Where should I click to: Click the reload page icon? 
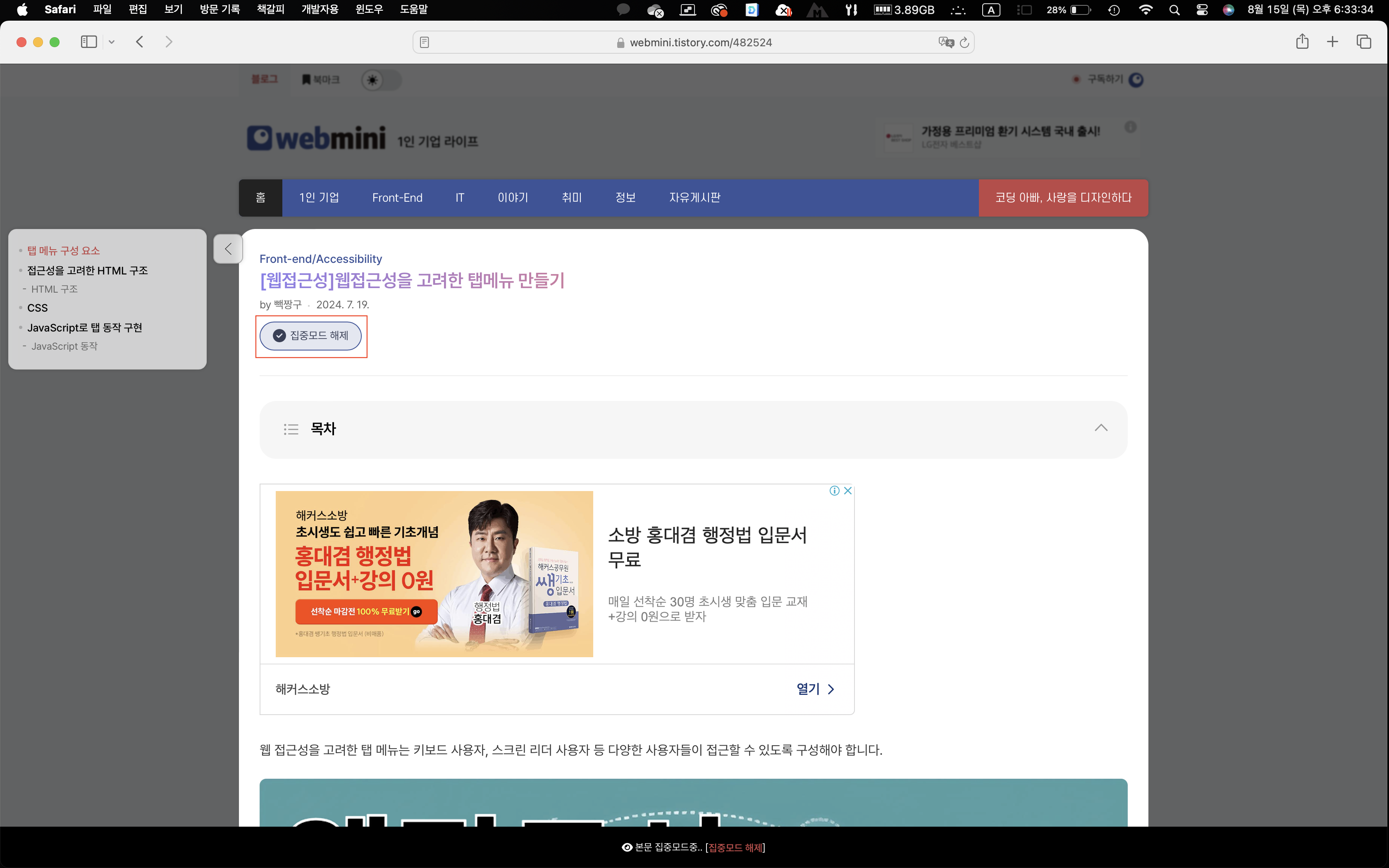click(964, 43)
